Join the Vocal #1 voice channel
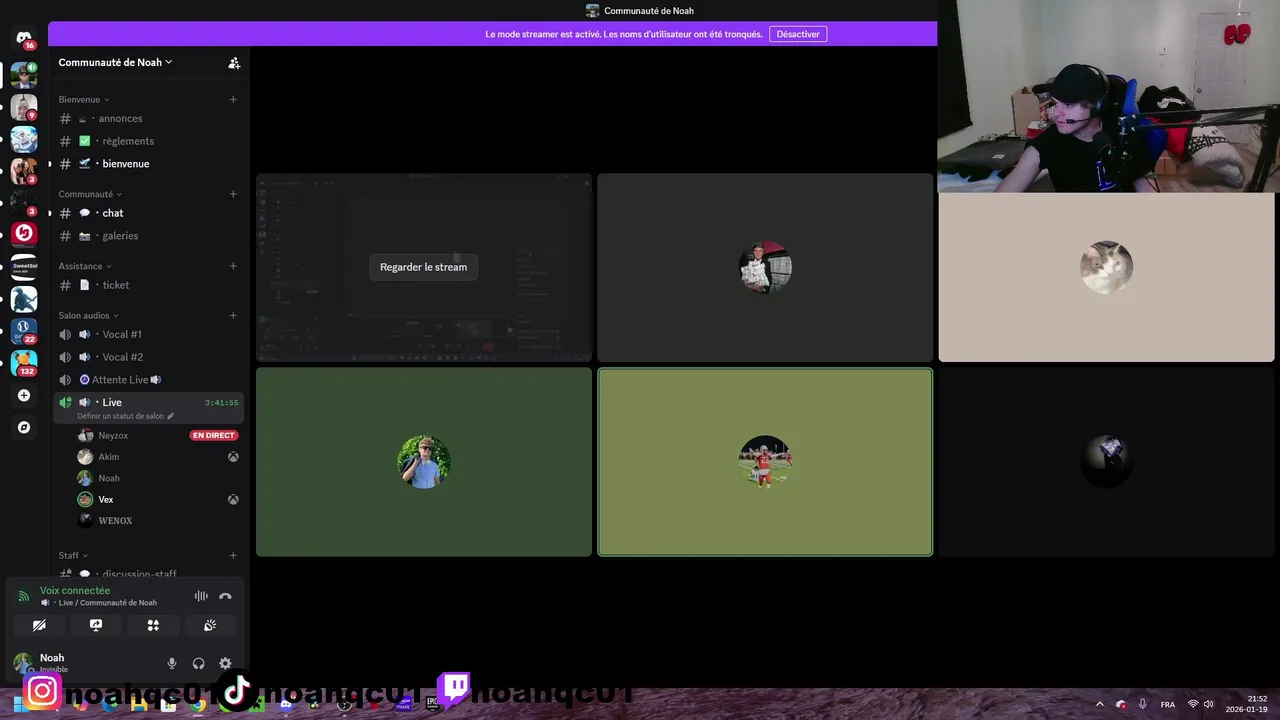The width and height of the screenshot is (1280, 720). pos(149,334)
